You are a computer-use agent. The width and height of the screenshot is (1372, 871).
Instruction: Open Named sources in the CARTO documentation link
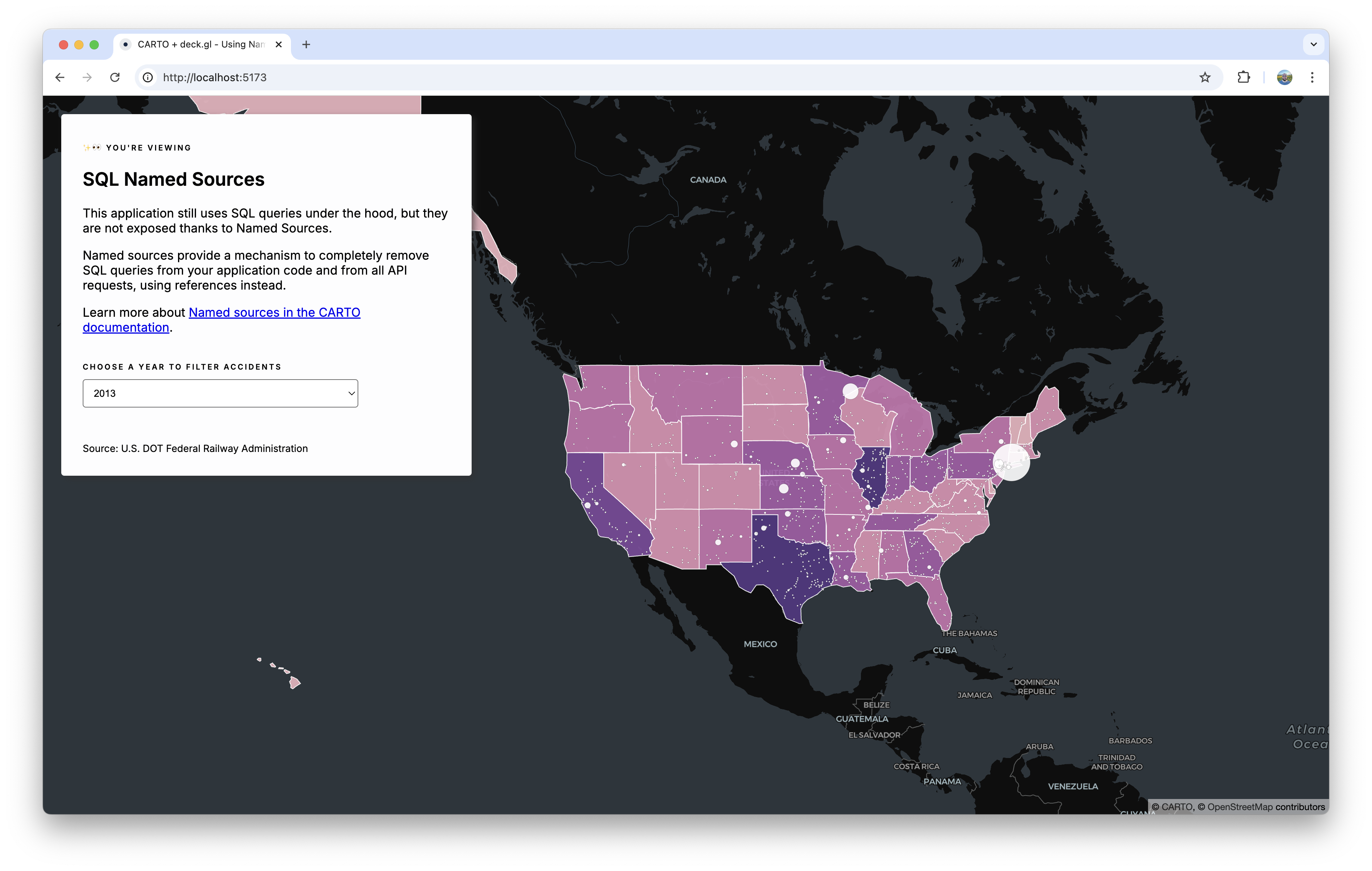(x=274, y=313)
